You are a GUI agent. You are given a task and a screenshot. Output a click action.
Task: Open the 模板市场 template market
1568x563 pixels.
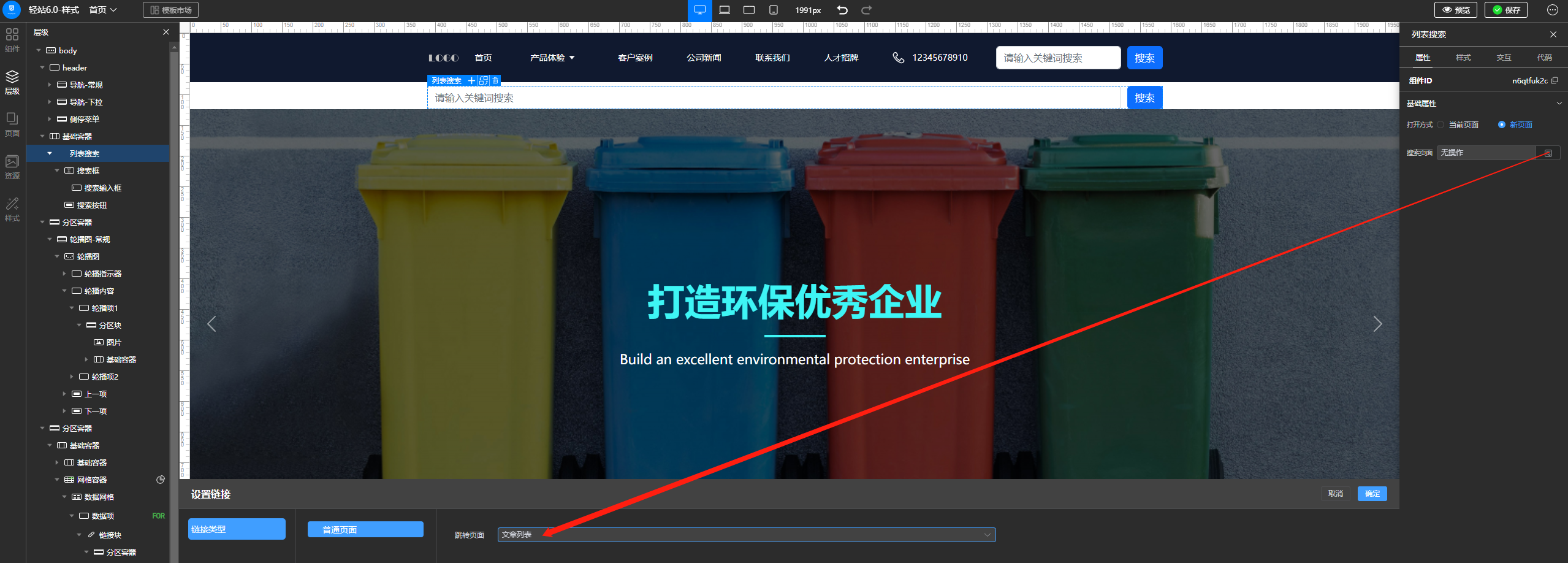(x=171, y=10)
